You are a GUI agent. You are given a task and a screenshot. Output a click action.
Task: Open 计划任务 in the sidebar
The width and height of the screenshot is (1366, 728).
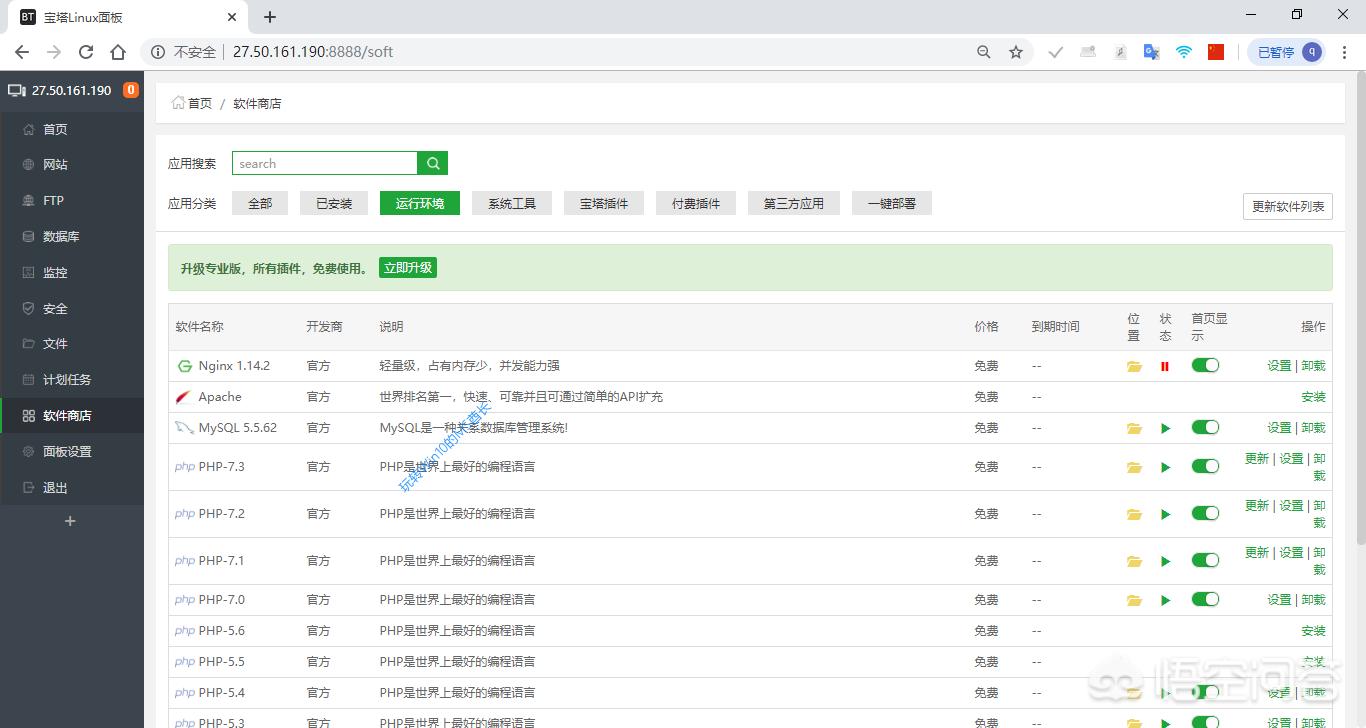click(72, 380)
